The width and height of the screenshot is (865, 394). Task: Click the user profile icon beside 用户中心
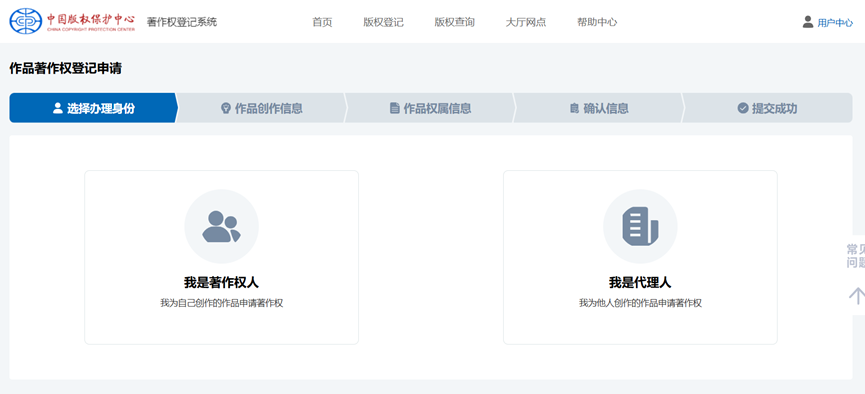click(808, 22)
